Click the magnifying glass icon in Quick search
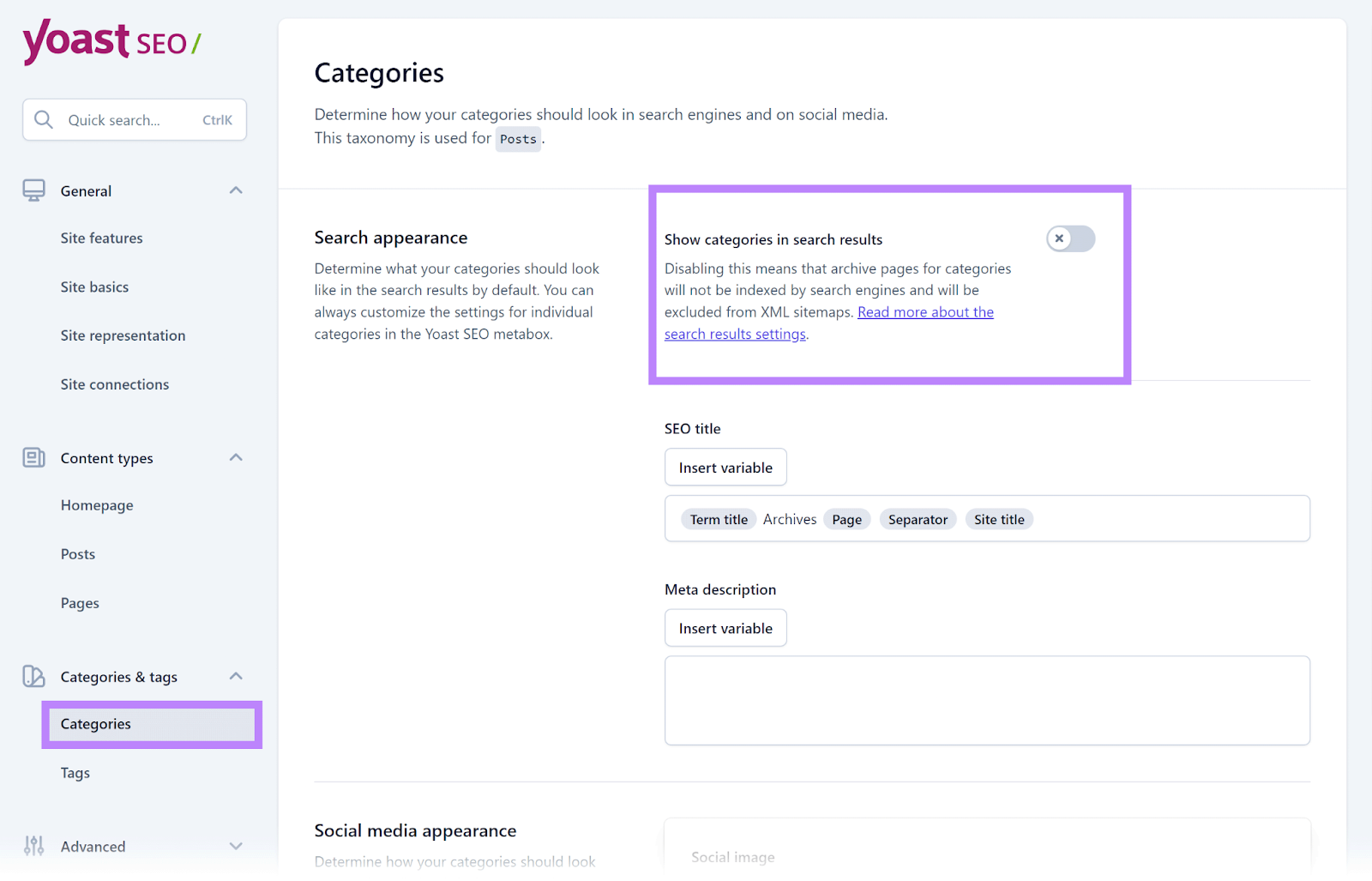The image size is (1372, 881). pyautogui.click(x=44, y=119)
